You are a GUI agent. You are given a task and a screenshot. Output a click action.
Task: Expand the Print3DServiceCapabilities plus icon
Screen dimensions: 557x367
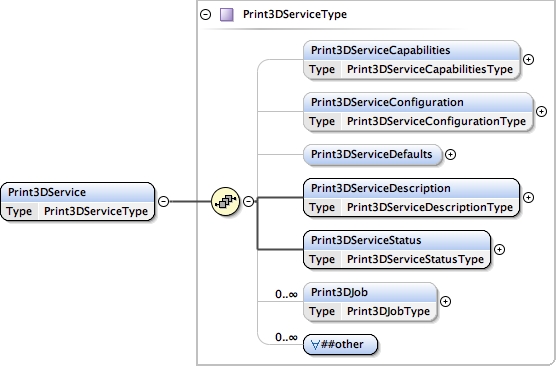(x=529, y=60)
